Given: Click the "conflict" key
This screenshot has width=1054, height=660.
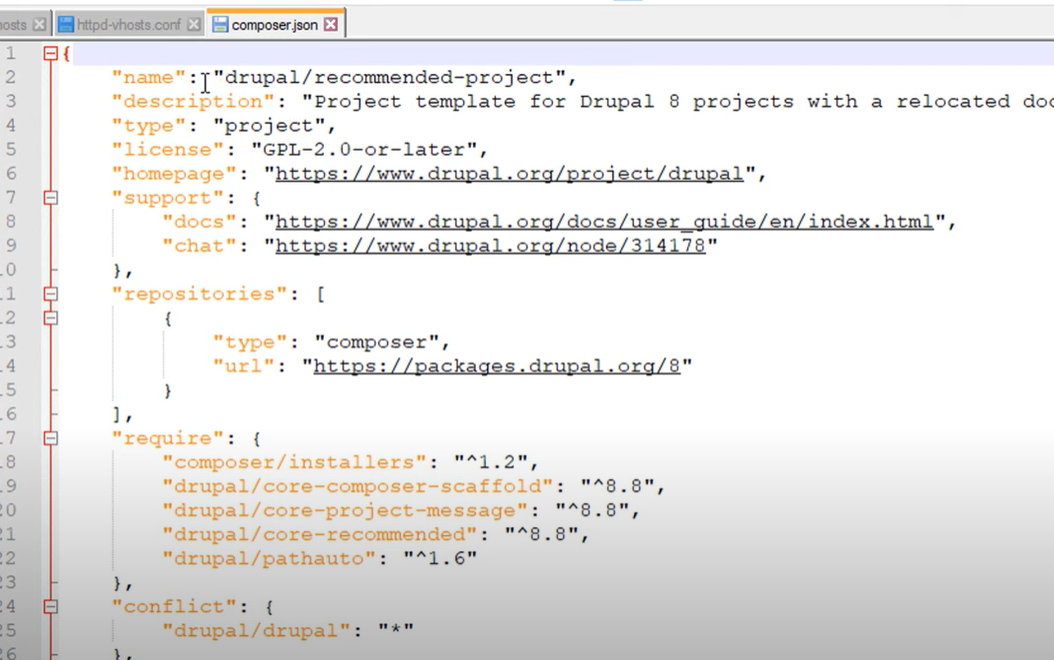Looking at the screenshot, I should point(175,606).
